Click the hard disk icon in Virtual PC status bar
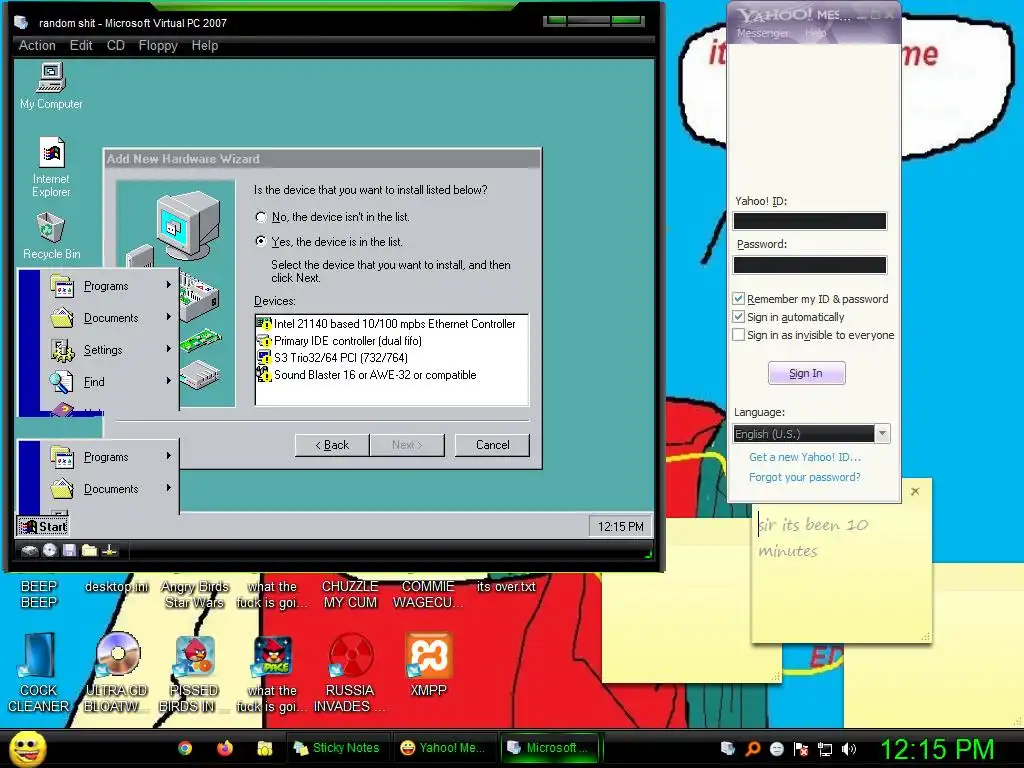Image resolution: width=1024 pixels, height=768 pixels. pos(29,551)
